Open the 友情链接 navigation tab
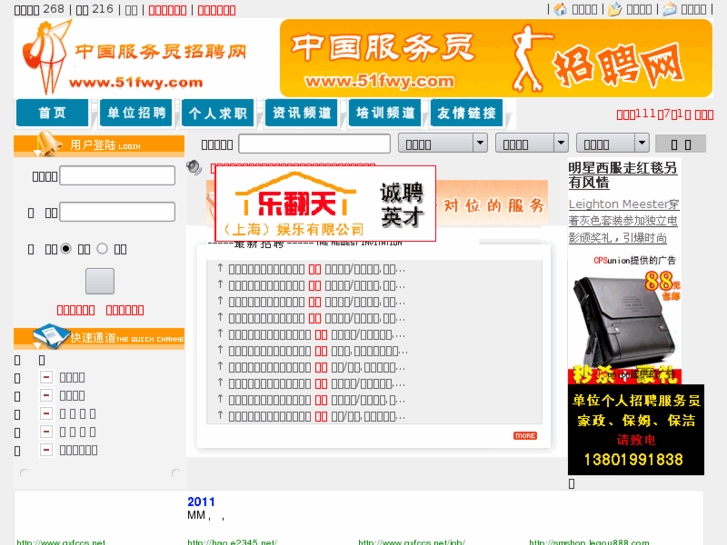 tap(466, 113)
